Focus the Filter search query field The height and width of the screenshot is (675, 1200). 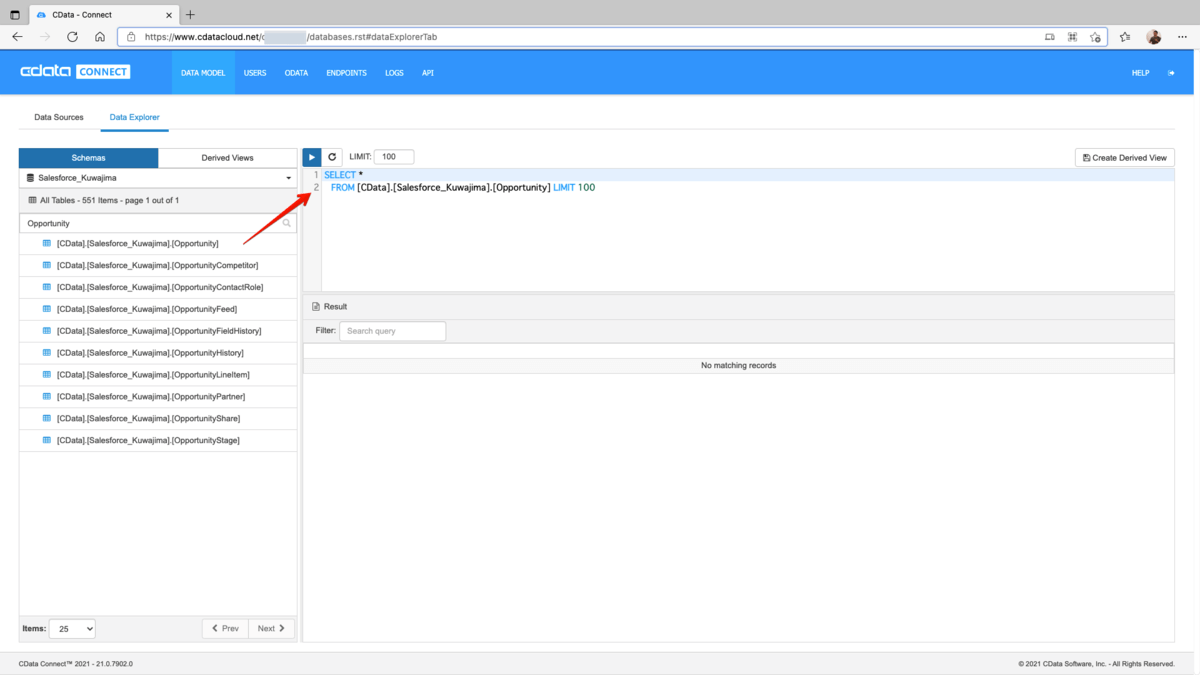pos(393,331)
